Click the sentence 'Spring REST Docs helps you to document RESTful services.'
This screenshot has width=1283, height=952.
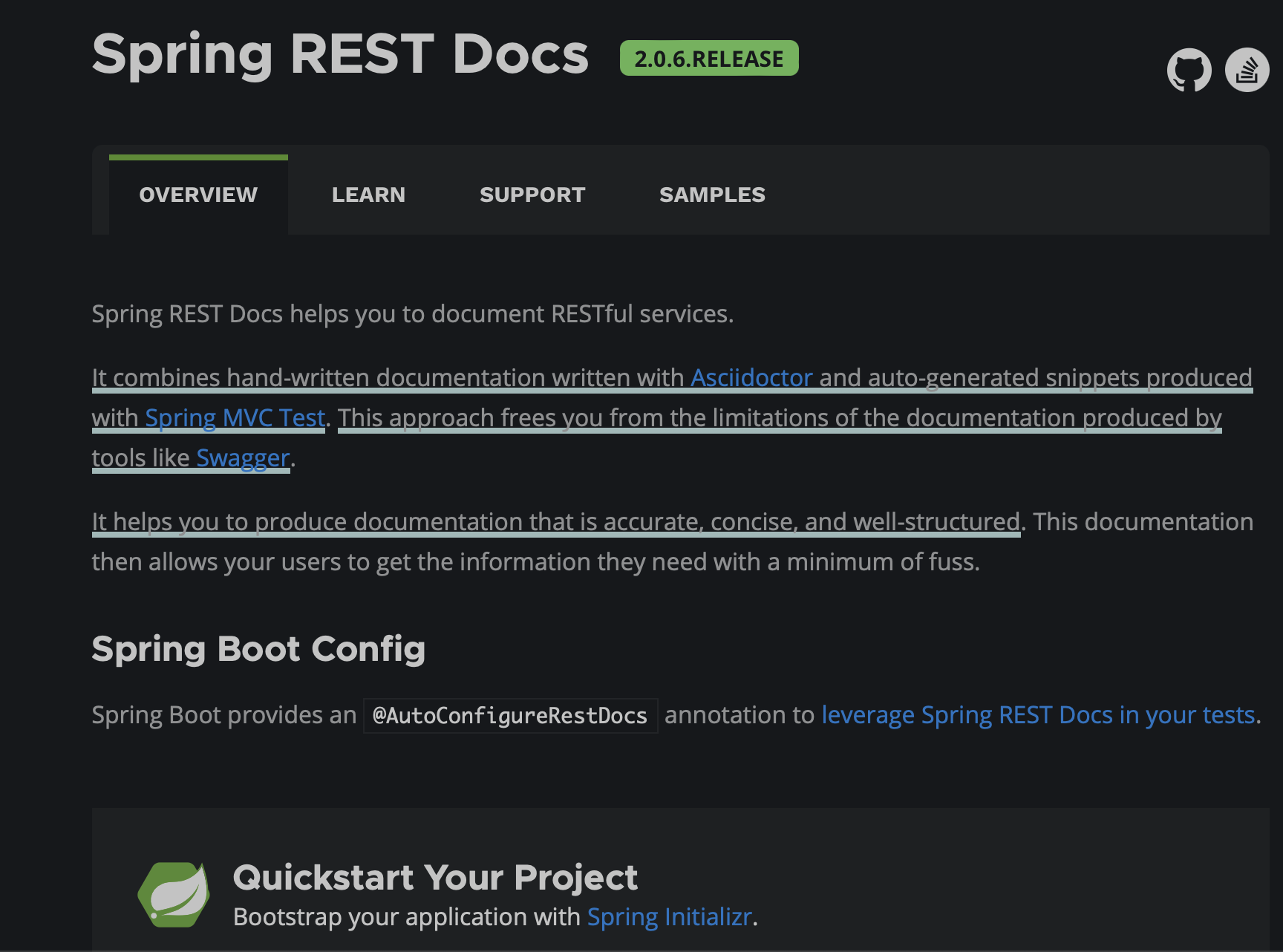pos(413,314)
